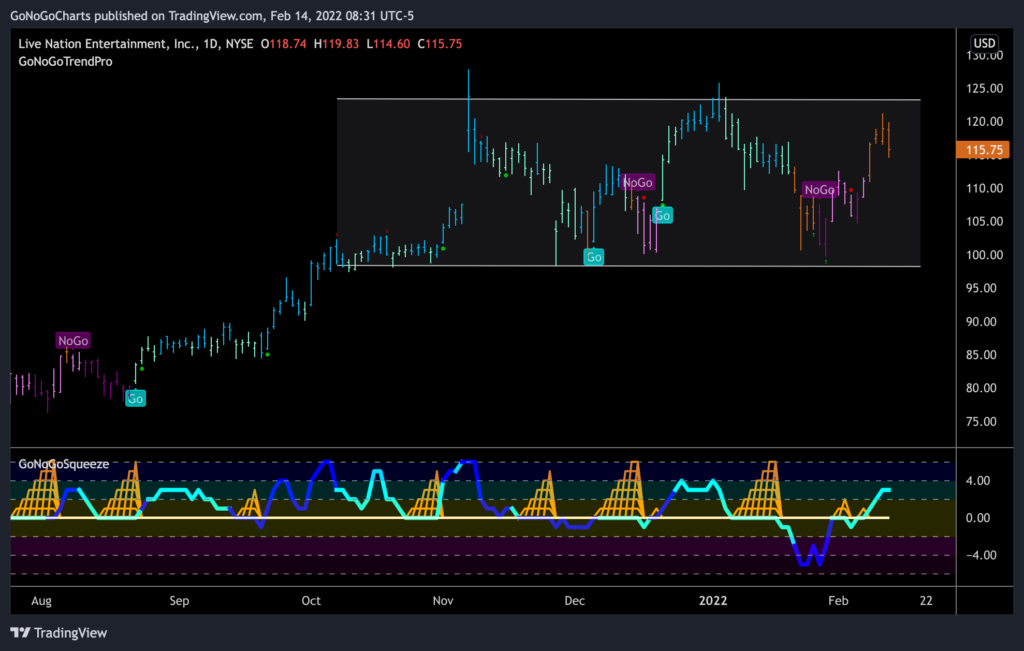Screen dimensions: 1024x651
Task: Click the 100.00 price axis label
Action: tap(984, 255)
